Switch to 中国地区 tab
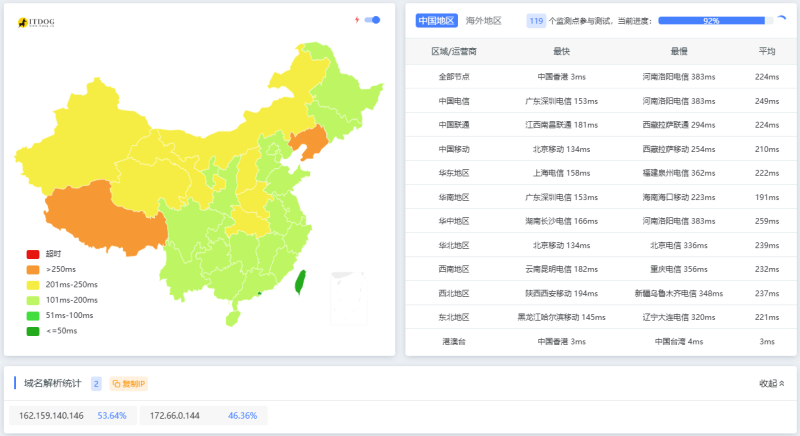The height and width of the screenshot is (436, 800). pyautogui.click(x=436, y=21)
